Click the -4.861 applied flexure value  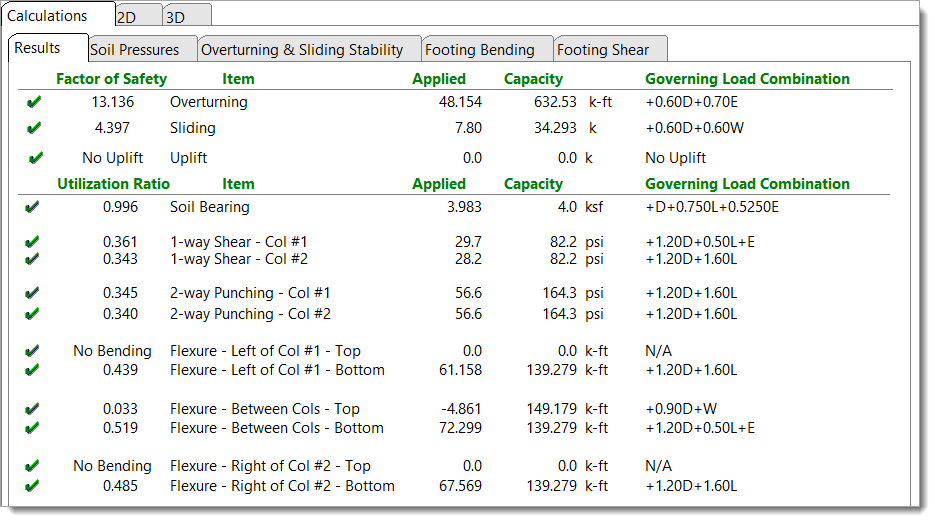point(461,409)
